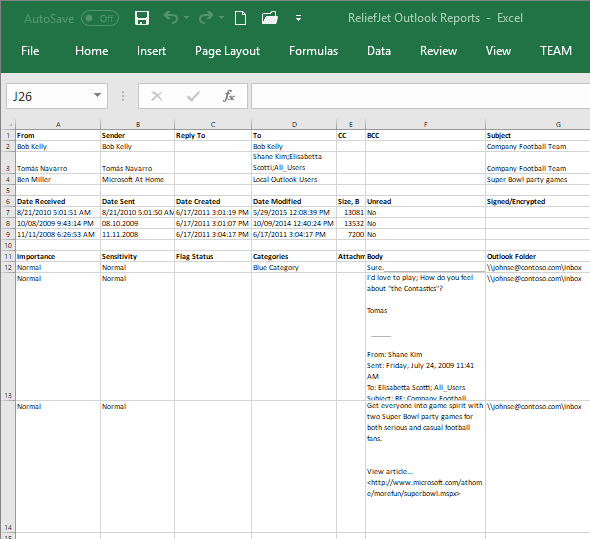Click the 'Shane Kim;Elisabetta Scotti;All_Users' cell
590x539 pixels.
tap(294, 163)
